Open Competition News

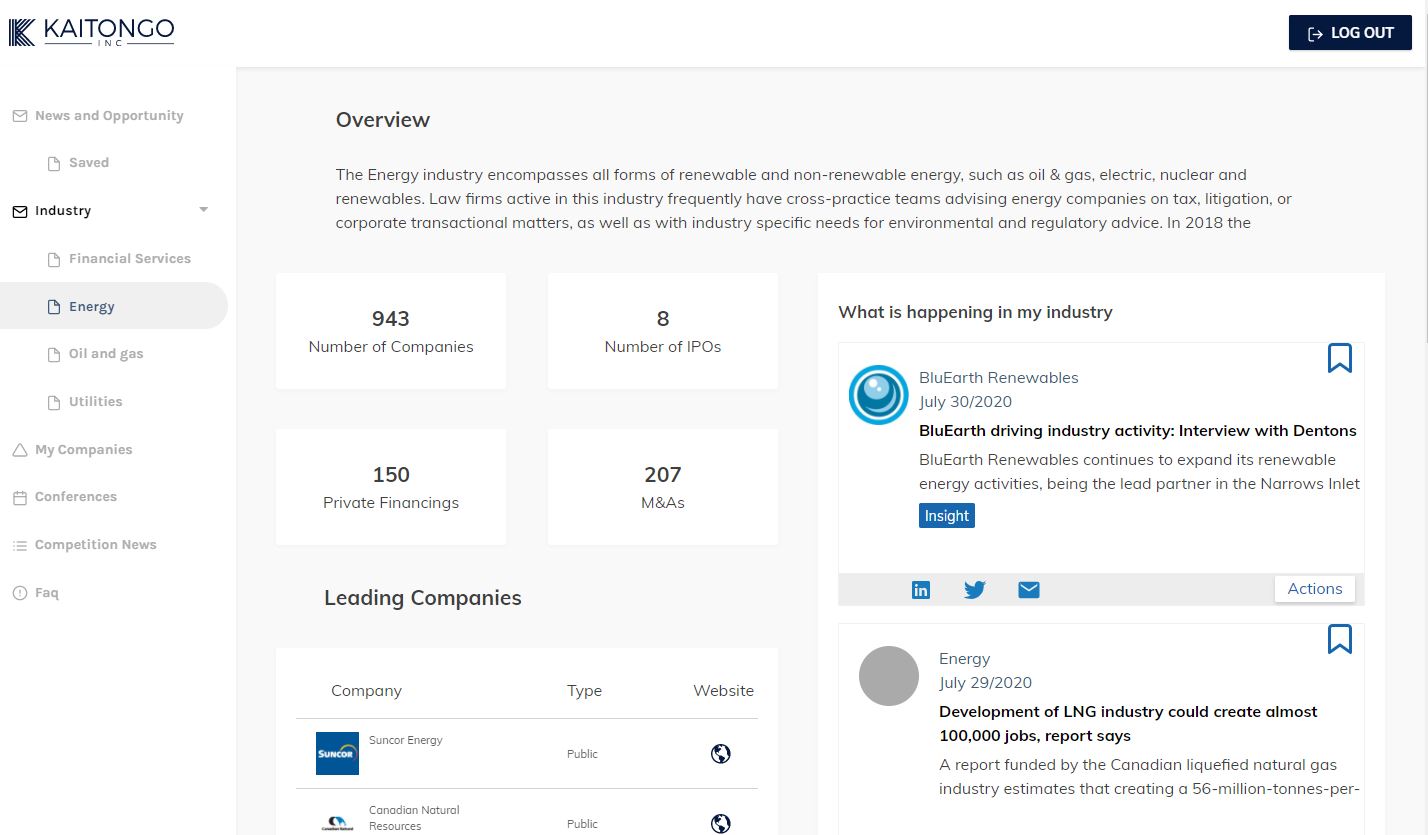click(x=96, y=545)
